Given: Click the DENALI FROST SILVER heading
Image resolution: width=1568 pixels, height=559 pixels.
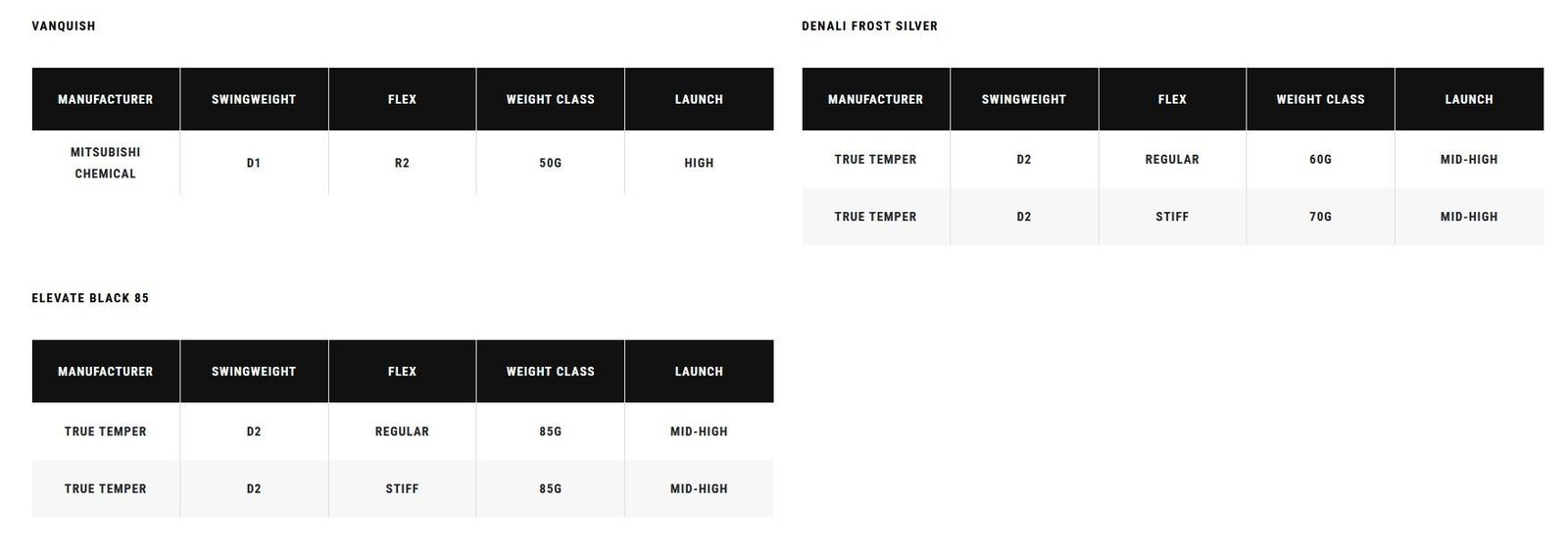Looking at the screenshot, I should (x=869, y=26).
